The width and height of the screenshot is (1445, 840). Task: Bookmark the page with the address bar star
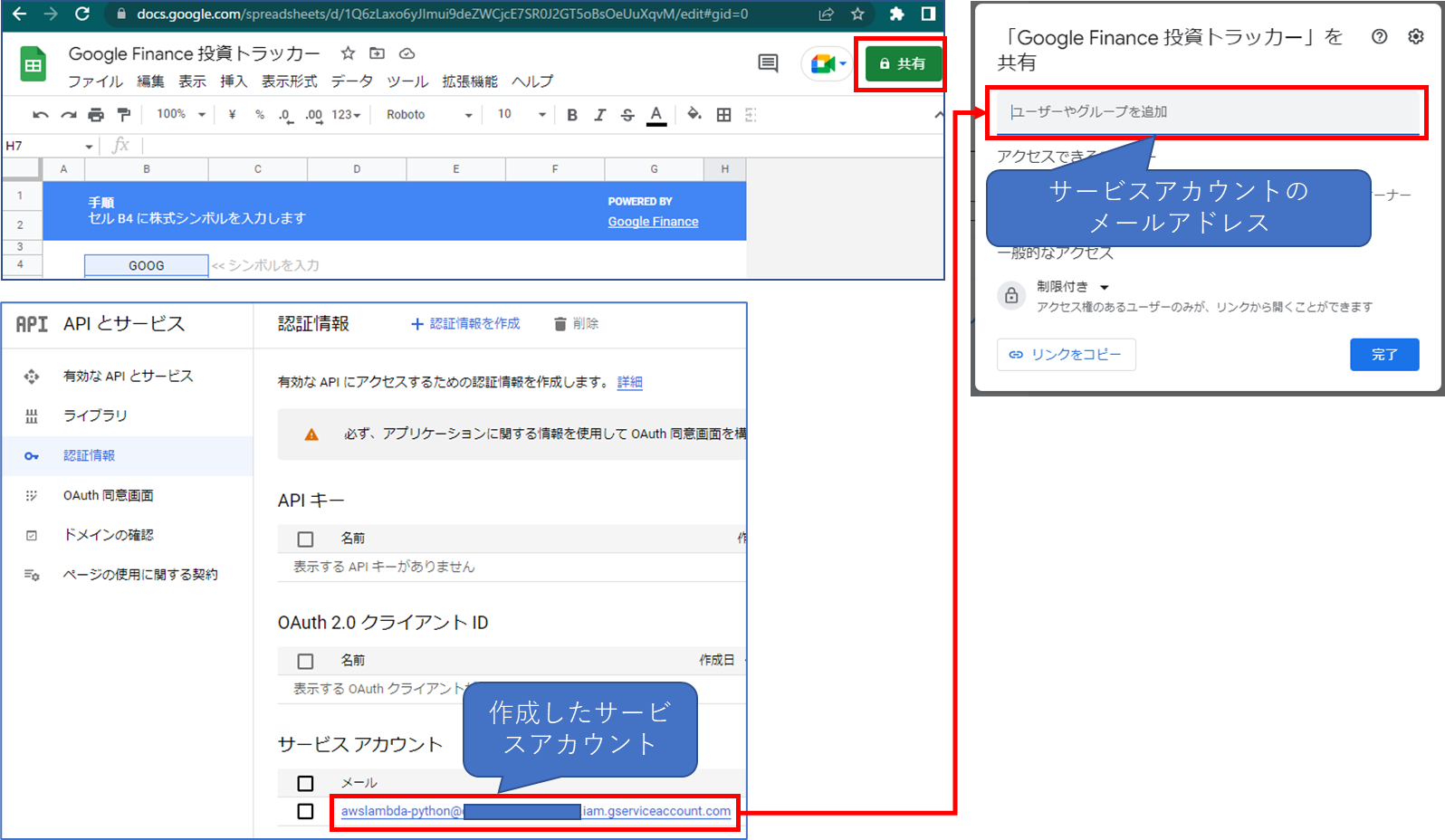(x=857, y=14)
